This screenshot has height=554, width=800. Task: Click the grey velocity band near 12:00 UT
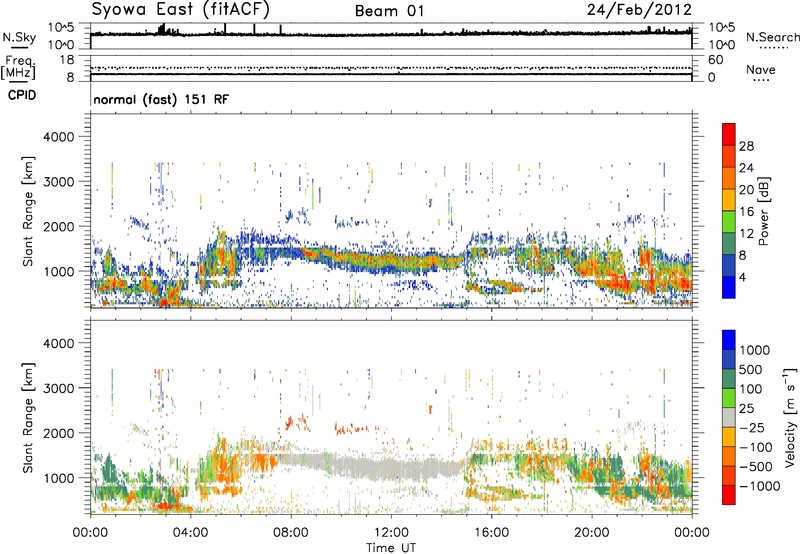tap(391, 467)
